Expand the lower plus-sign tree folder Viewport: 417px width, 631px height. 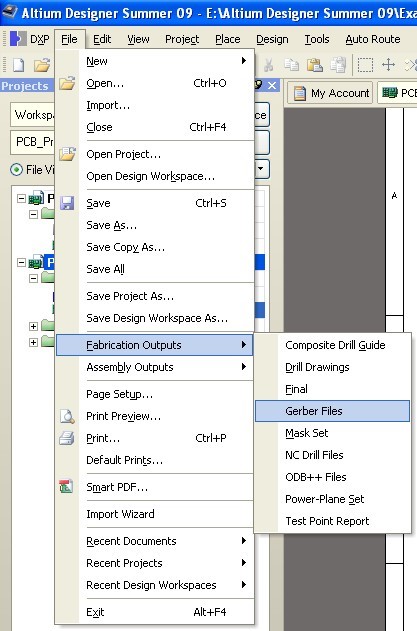(34, 342)
